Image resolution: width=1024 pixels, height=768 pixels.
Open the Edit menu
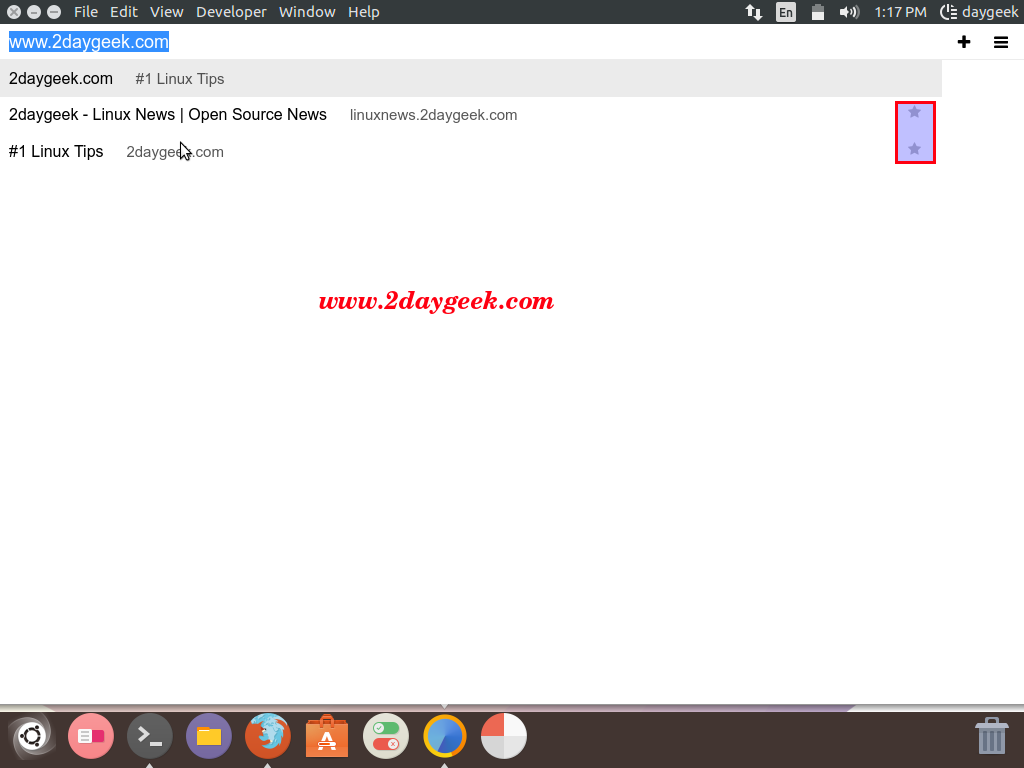[x=123, y=12]
